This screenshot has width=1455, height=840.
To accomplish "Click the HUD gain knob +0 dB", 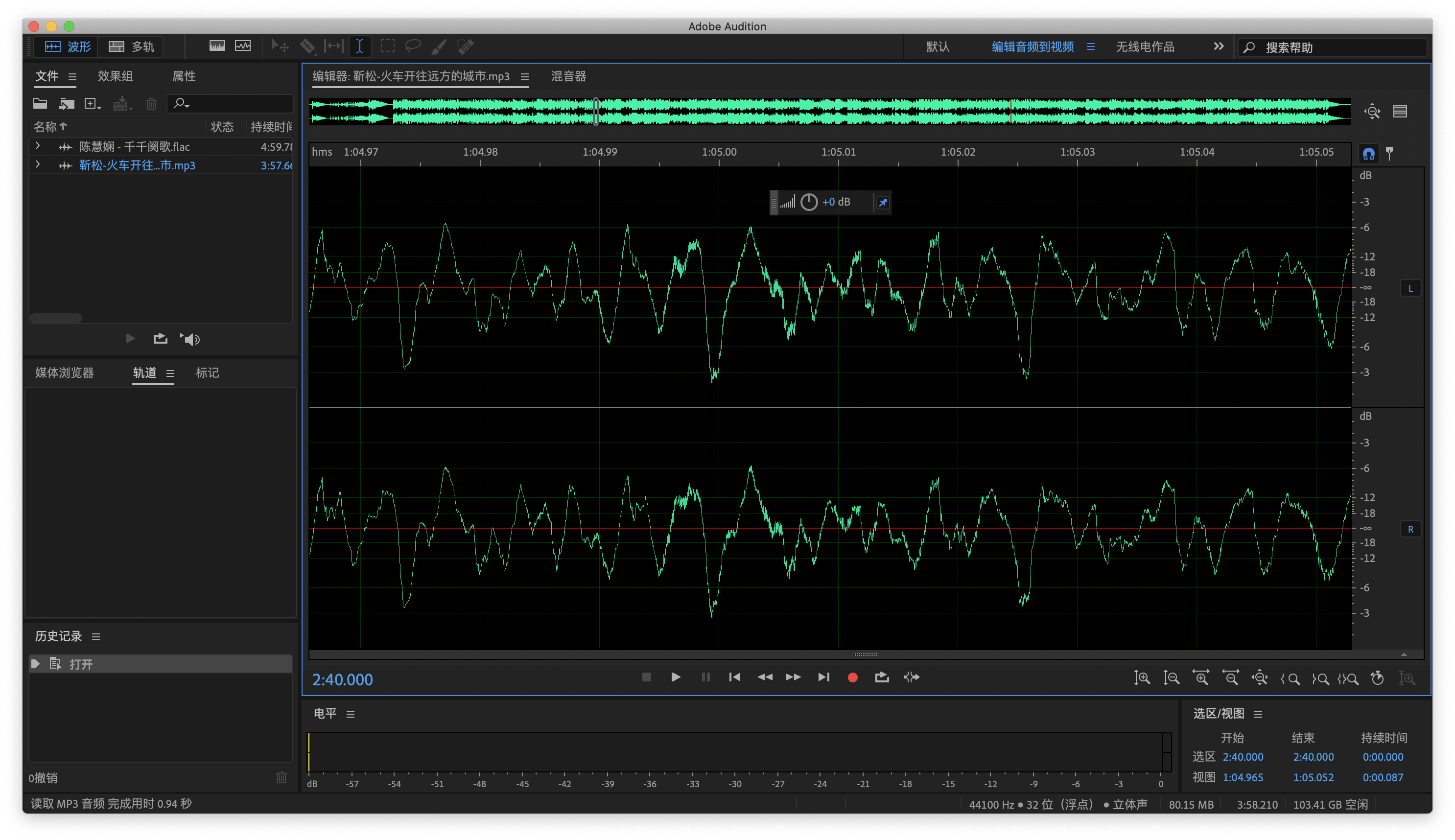I will click(x=809, y=202).
